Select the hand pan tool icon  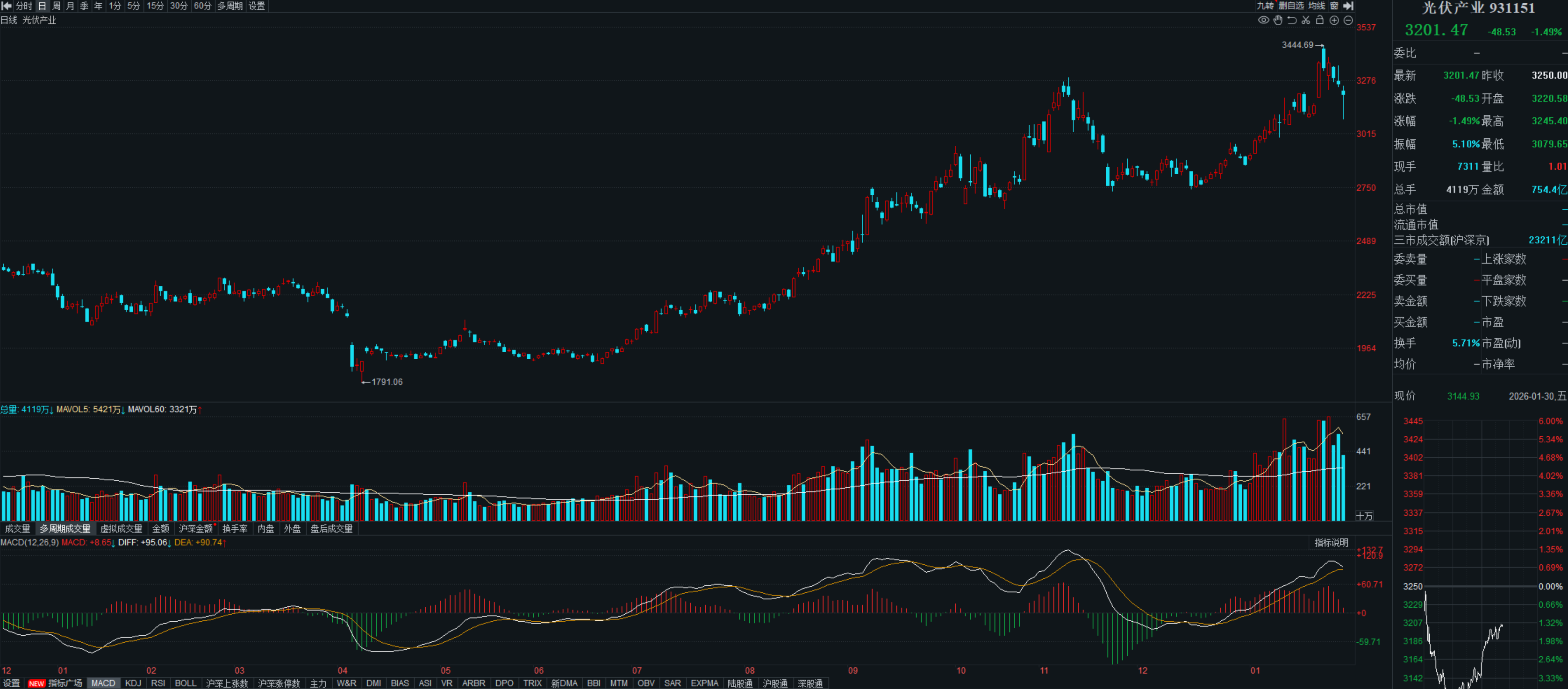[x=1278, y=20]
